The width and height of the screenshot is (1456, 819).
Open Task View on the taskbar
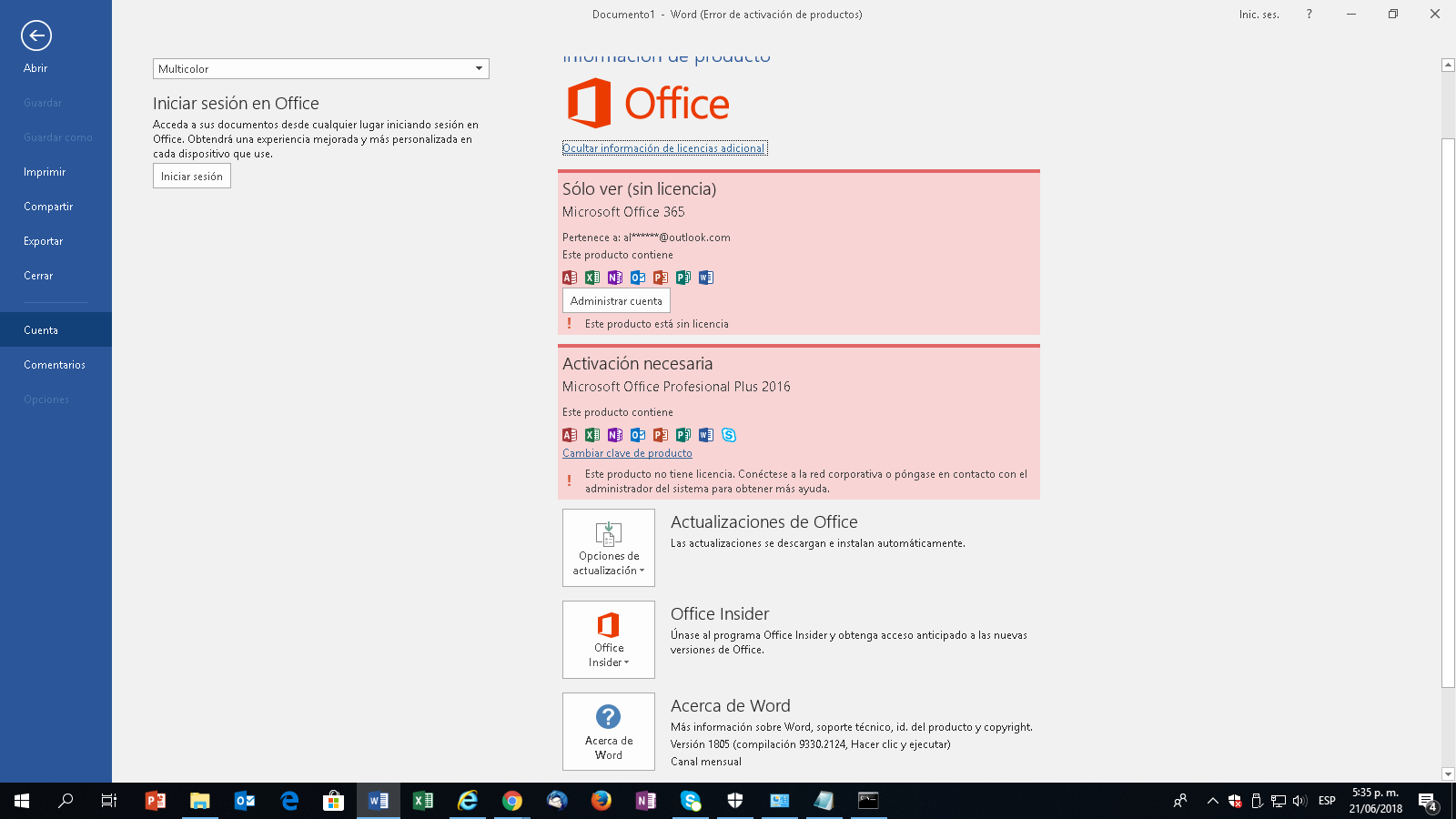coord(109,801)
